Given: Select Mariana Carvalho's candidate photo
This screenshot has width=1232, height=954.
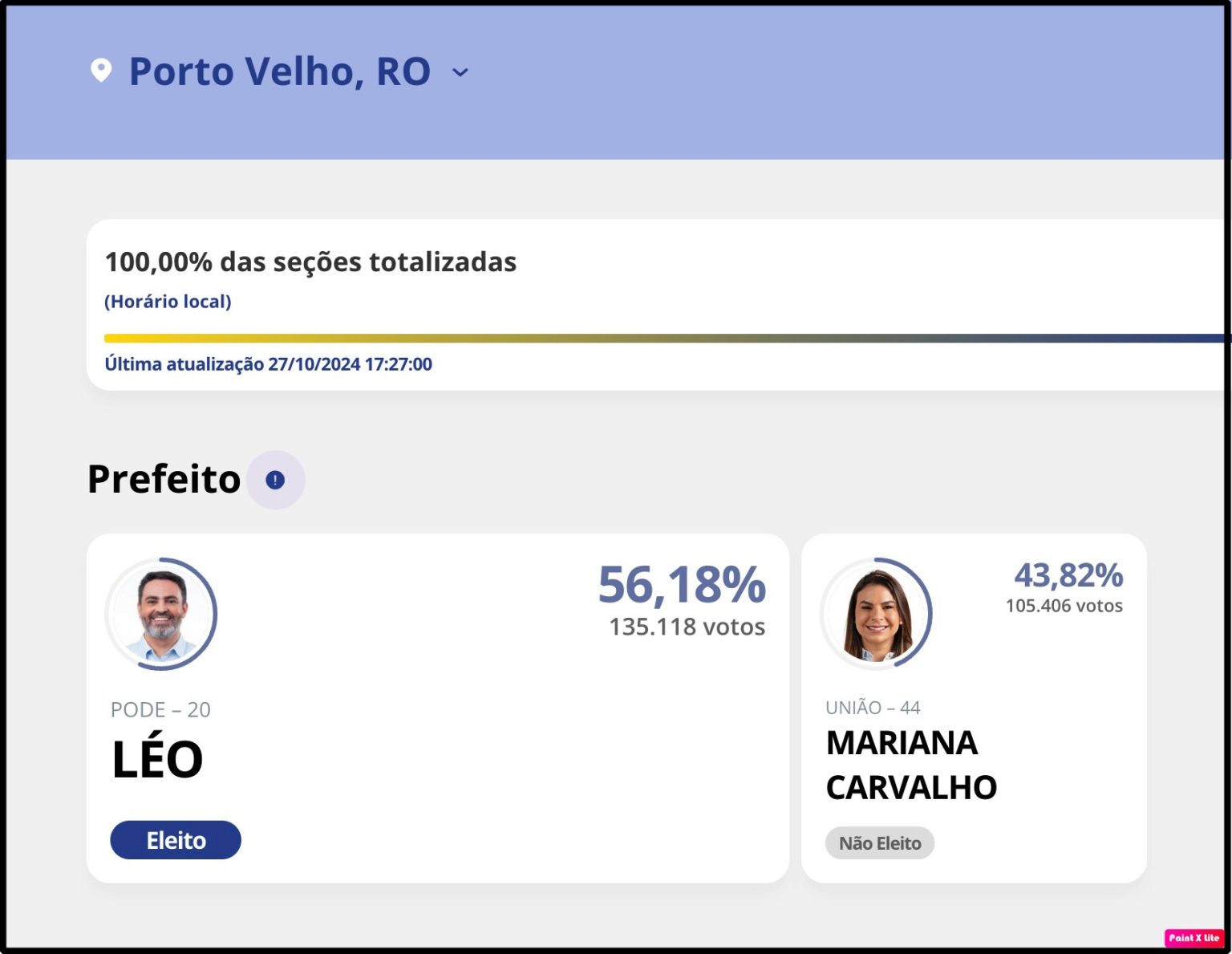Looking at the screenshot, I should [877, 615].
